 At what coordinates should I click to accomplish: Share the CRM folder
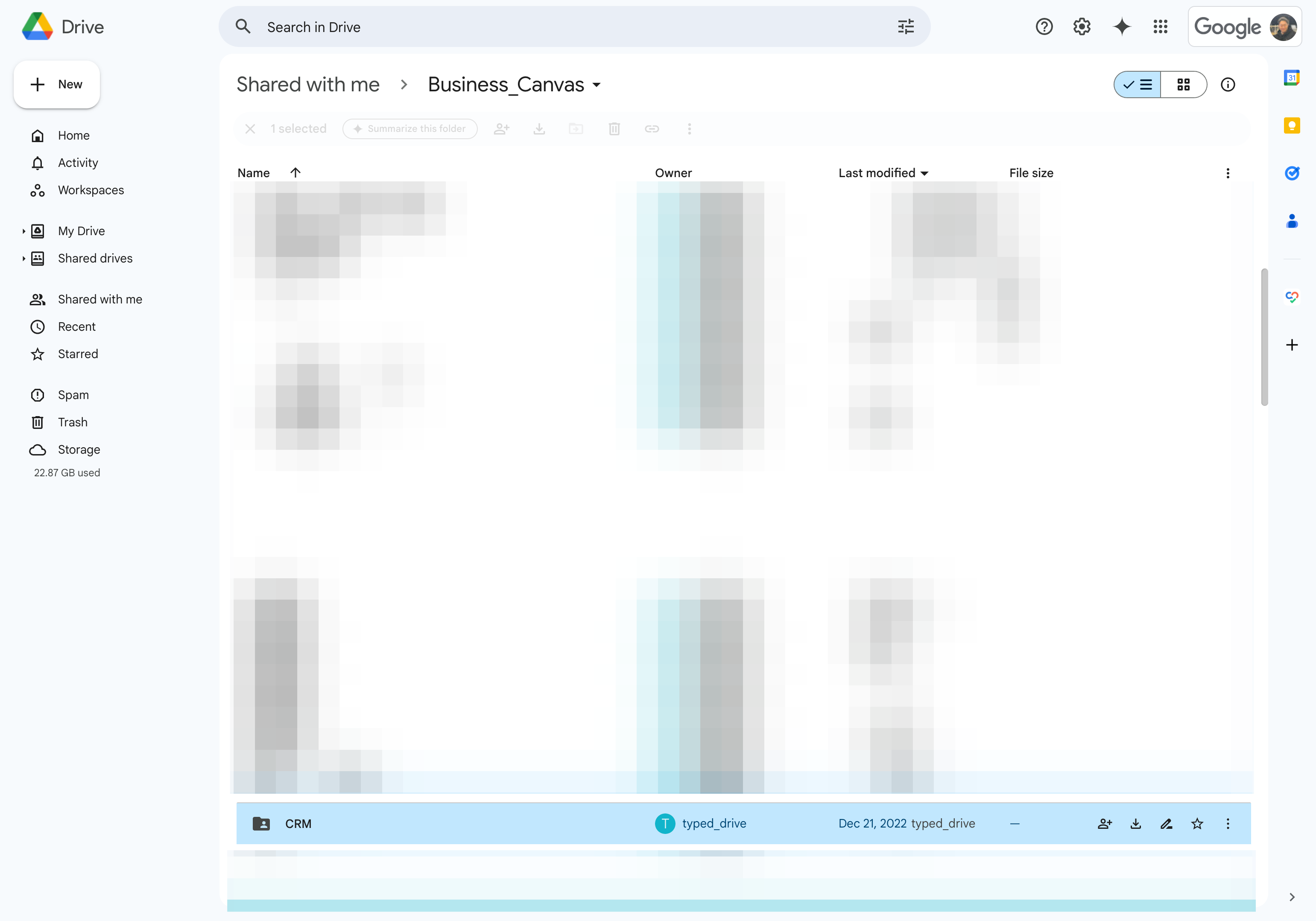click(x=1105, y=824)
